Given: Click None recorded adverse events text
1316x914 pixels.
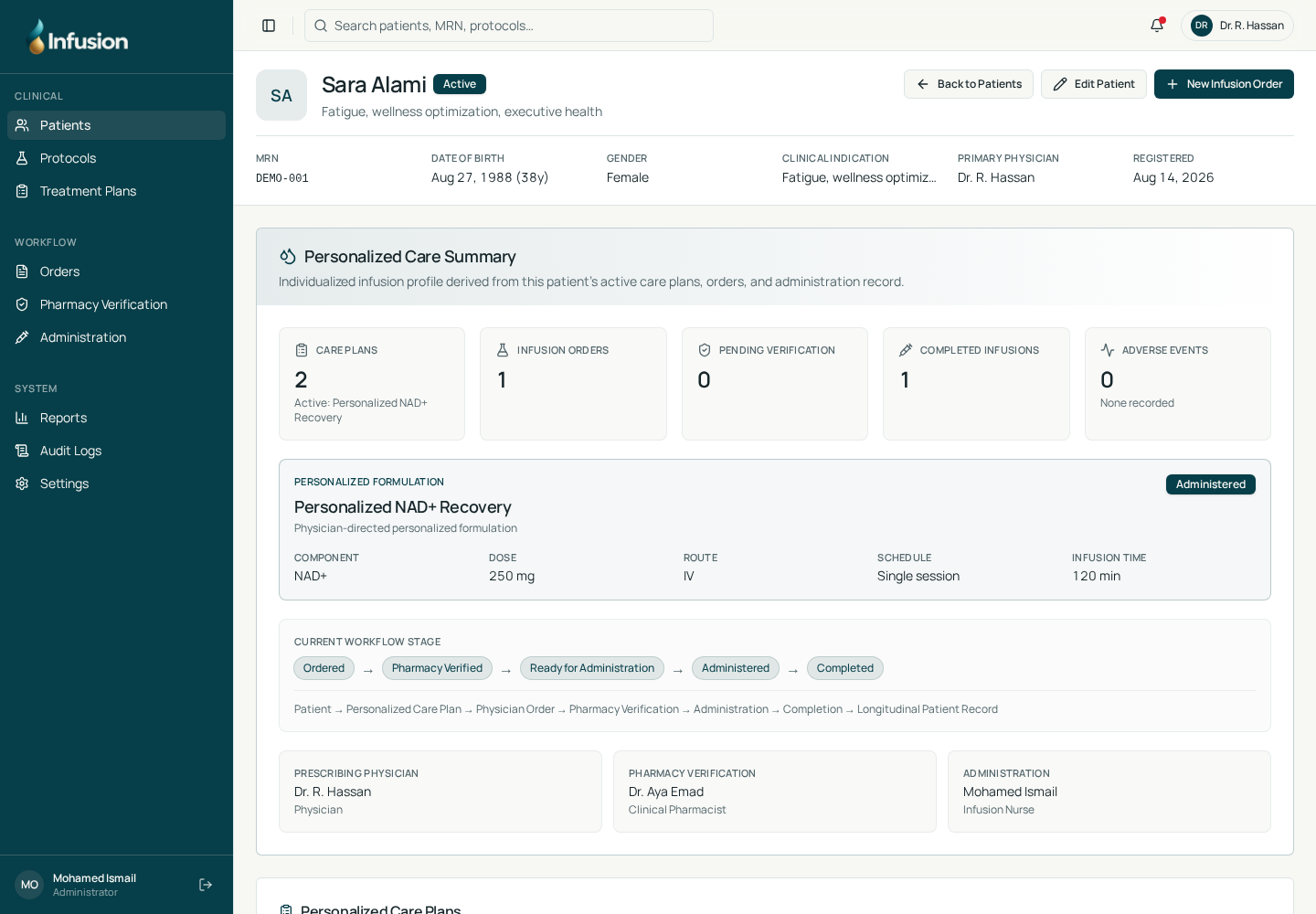Looking at the screenshot, I should pyautogui.click(x=1137, y=403).
